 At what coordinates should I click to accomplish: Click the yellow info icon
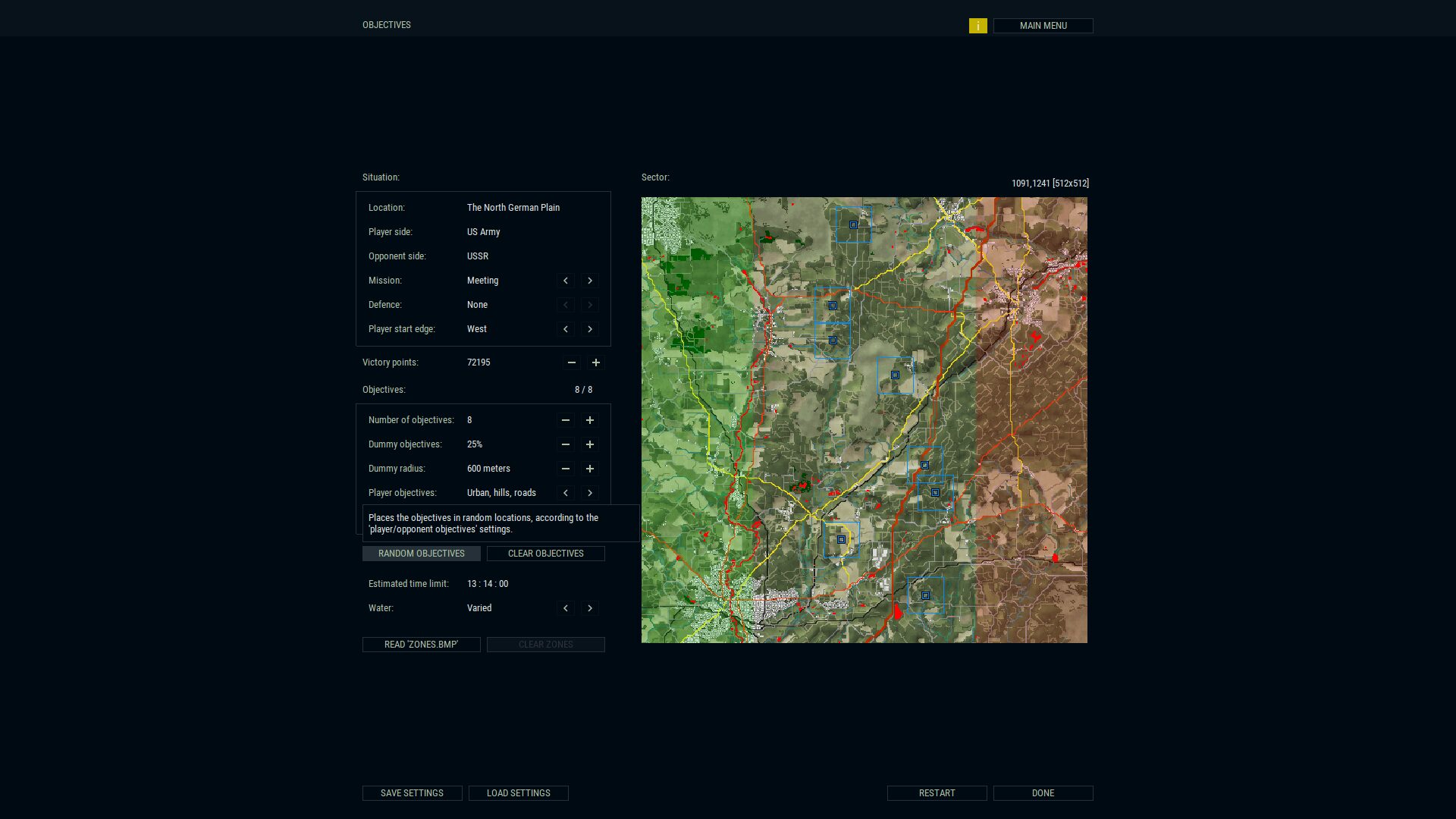click(977, 26)
